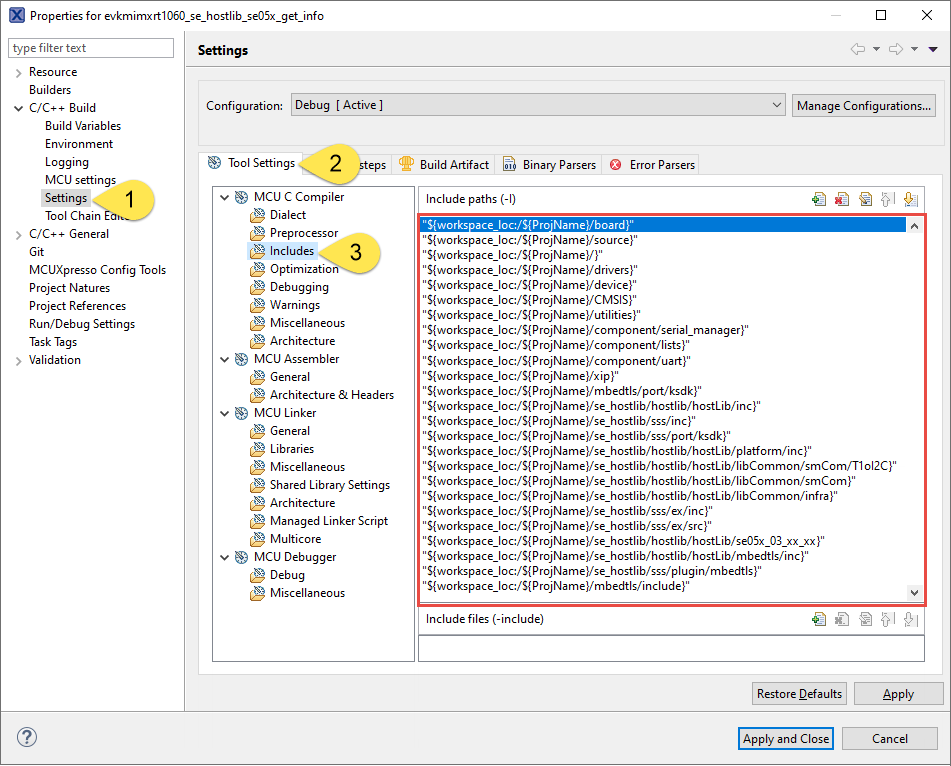The height and width of the screenshot is (766, 951).
Task: Go back to previous properties page
Action: pos(858,49)
